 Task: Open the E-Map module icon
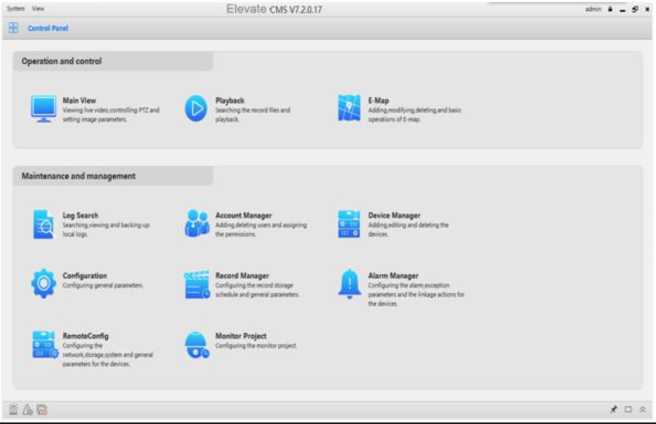pyautogui.click(x=349, y=108)
